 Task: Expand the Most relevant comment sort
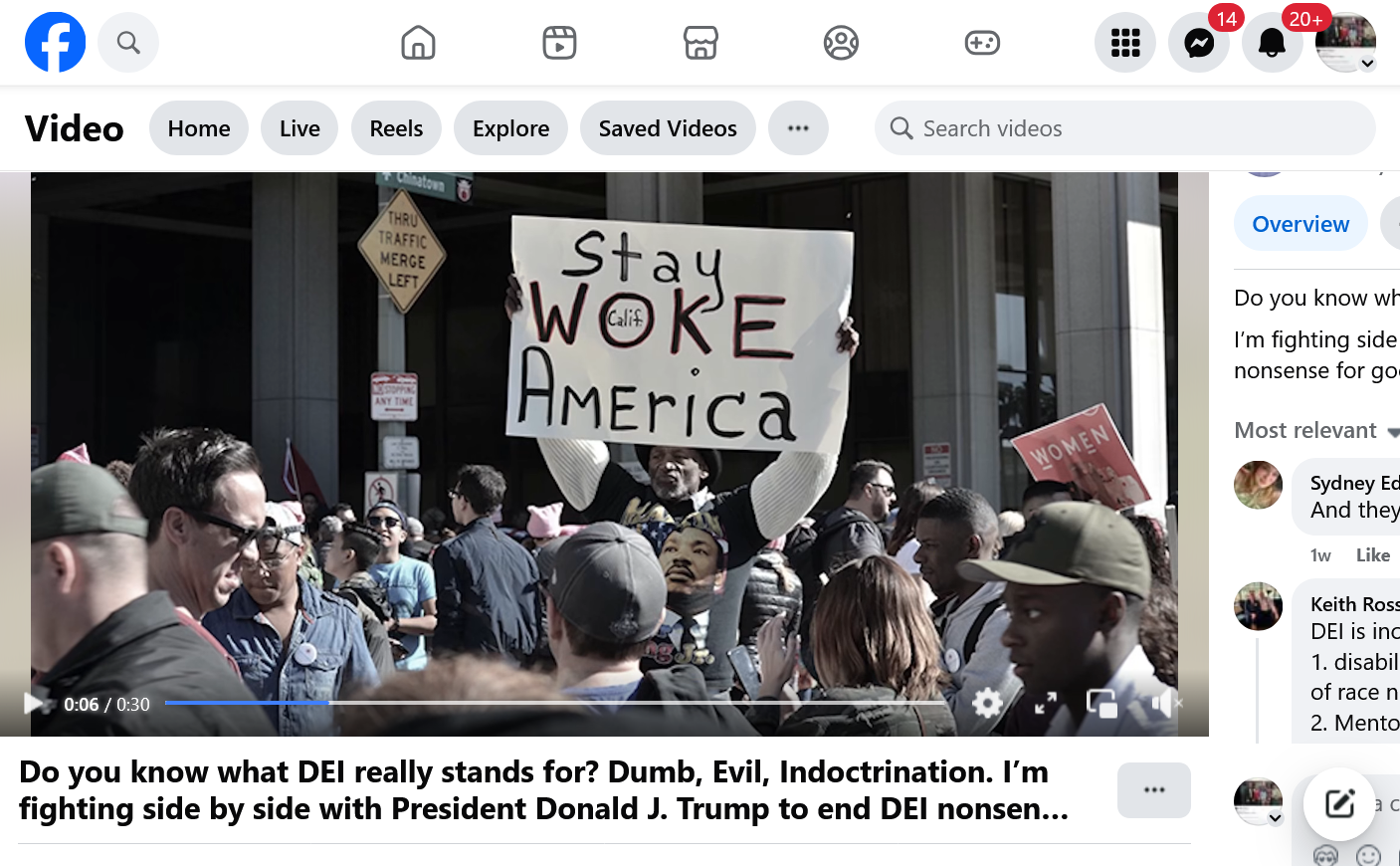pyautogui.click(x=1316, y=430)
